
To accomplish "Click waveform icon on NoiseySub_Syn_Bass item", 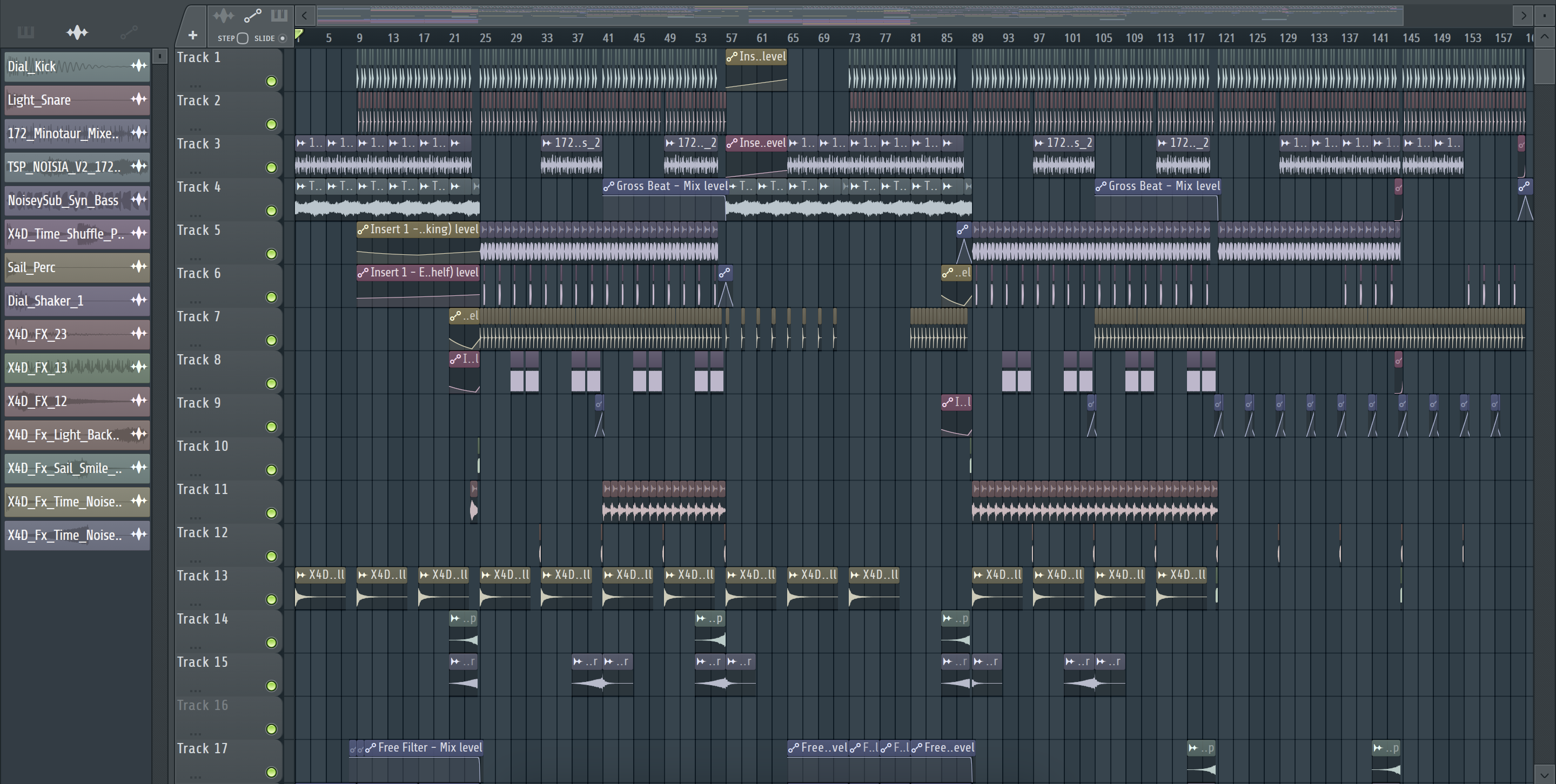I will point(139,199).
